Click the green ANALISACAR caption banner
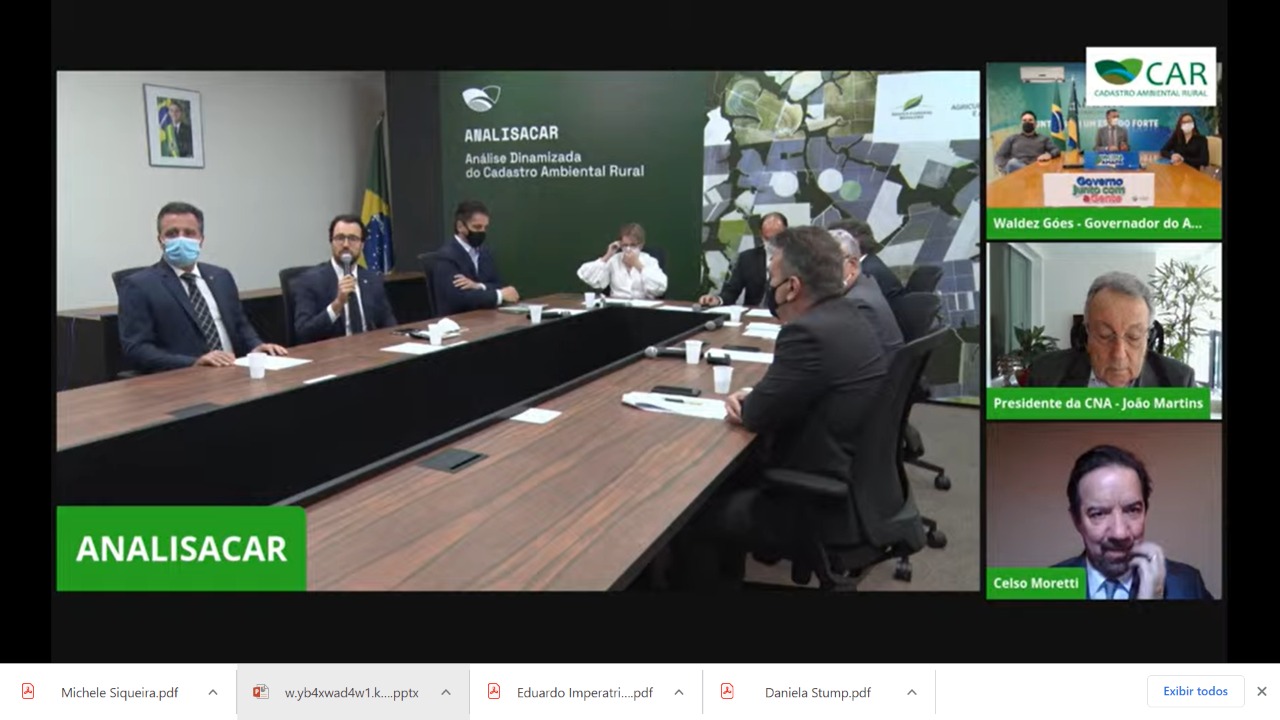The image size is (1280, 720). 181,548
